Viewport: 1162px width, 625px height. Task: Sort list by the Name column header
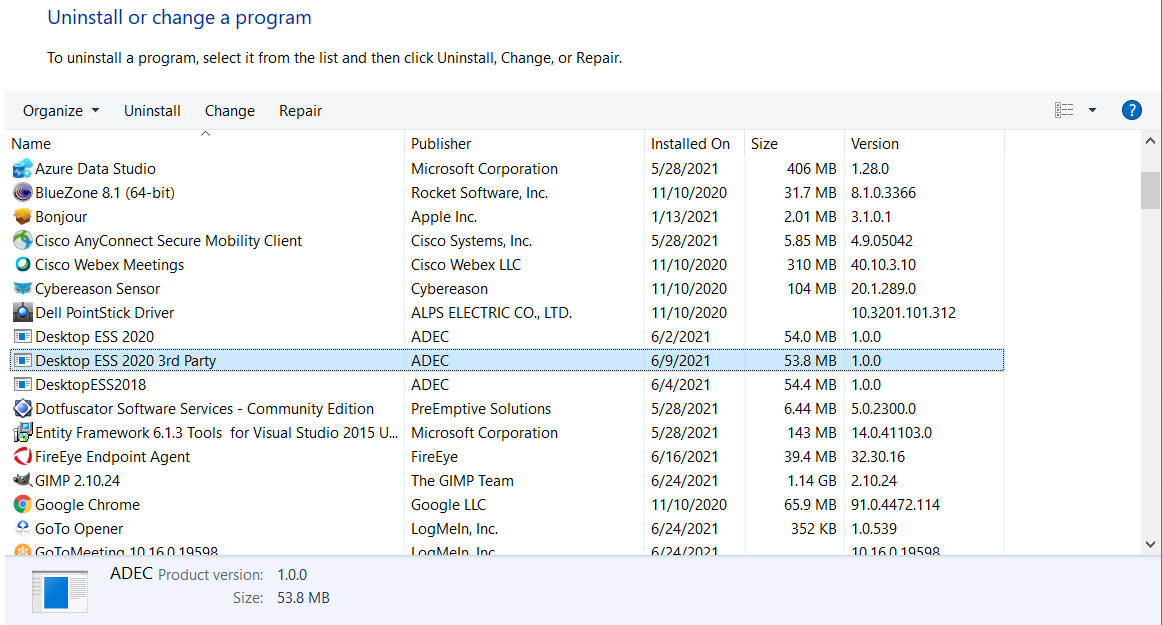pos(31,144)
